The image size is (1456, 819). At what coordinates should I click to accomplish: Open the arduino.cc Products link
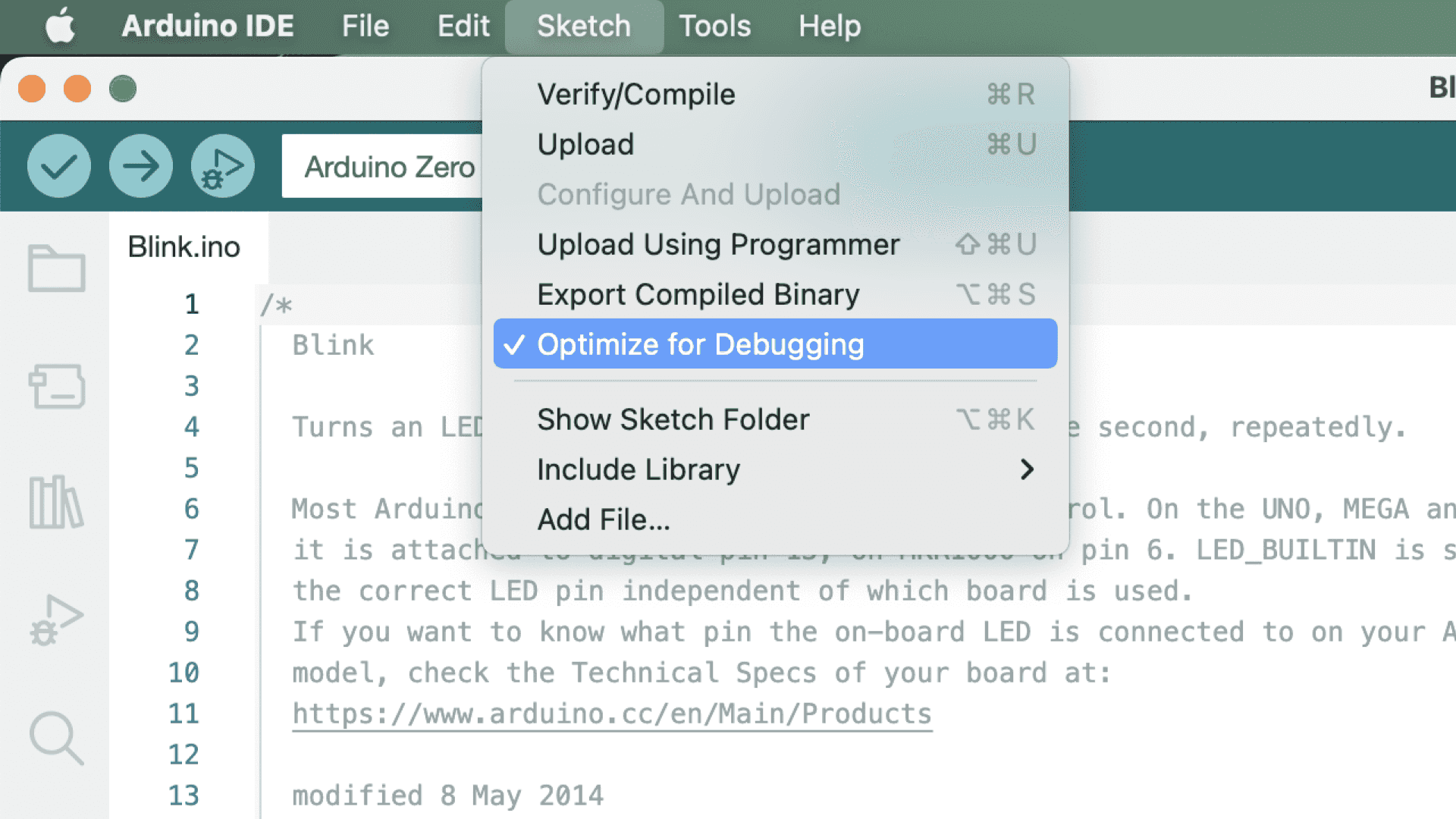(612, 714)
